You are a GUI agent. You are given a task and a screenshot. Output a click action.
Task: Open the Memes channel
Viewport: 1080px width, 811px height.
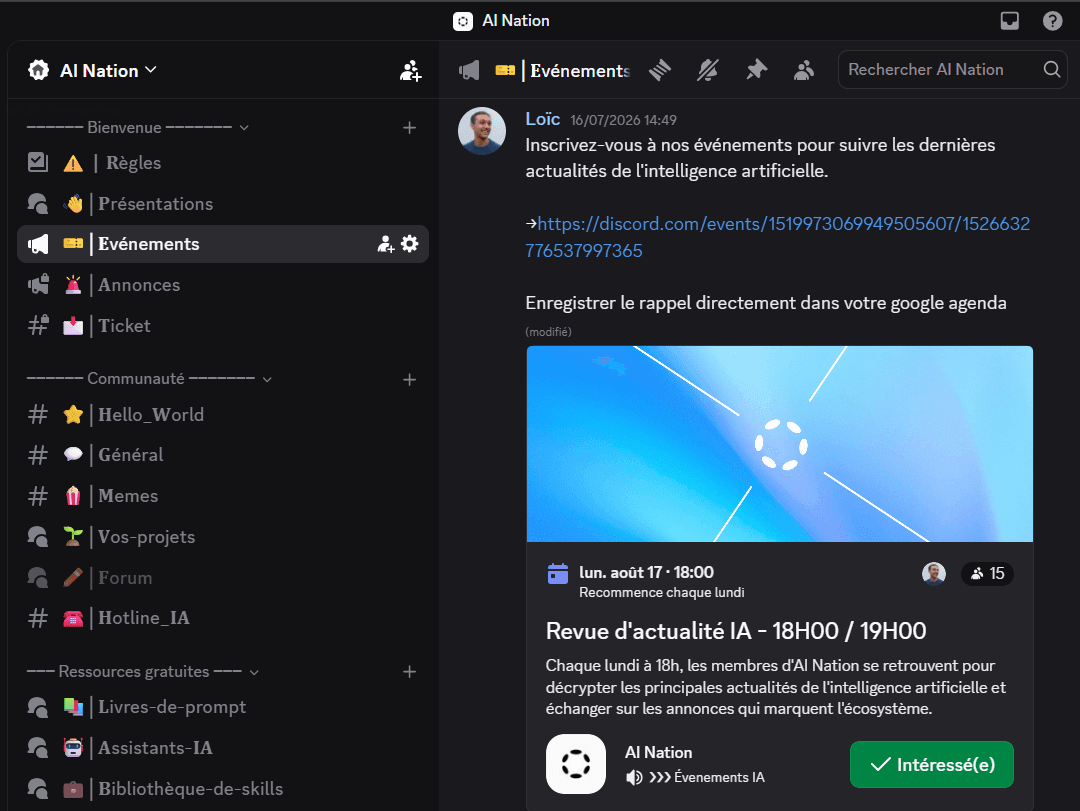[222, 496]
